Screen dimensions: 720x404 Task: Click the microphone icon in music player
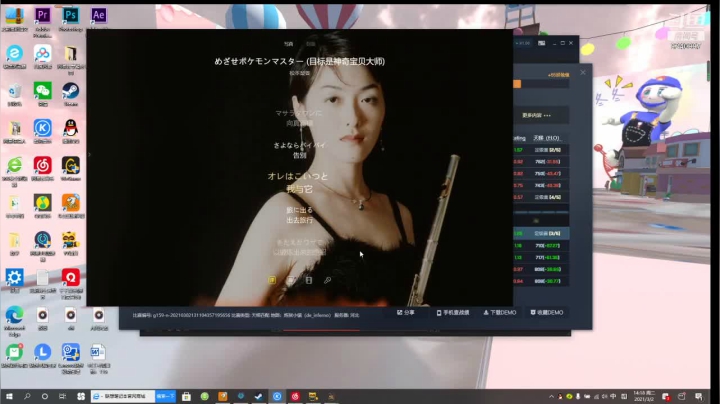pyautogui.click(x=327, y=280)
